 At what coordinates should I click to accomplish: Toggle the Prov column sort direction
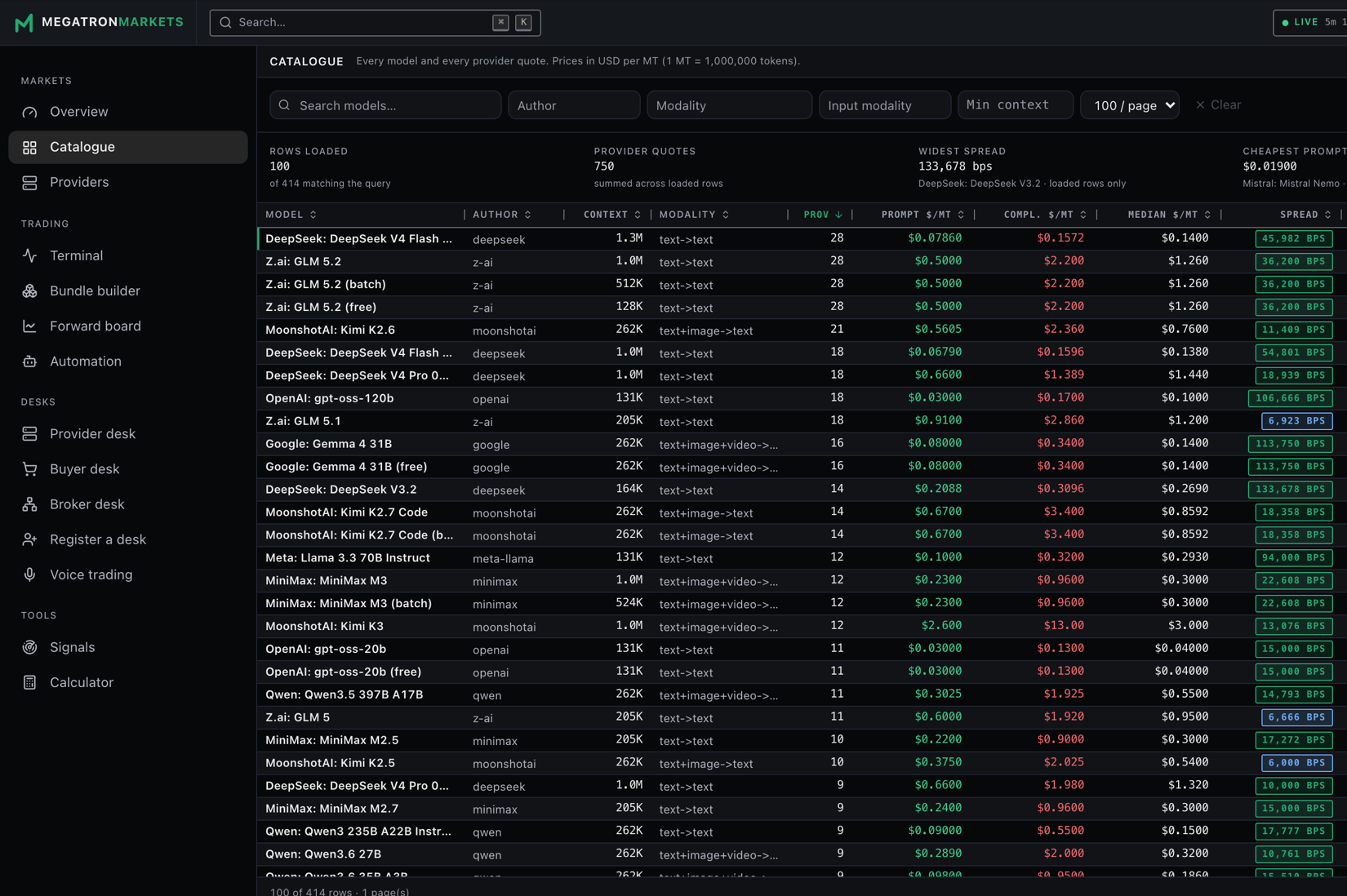coord(823,215)
